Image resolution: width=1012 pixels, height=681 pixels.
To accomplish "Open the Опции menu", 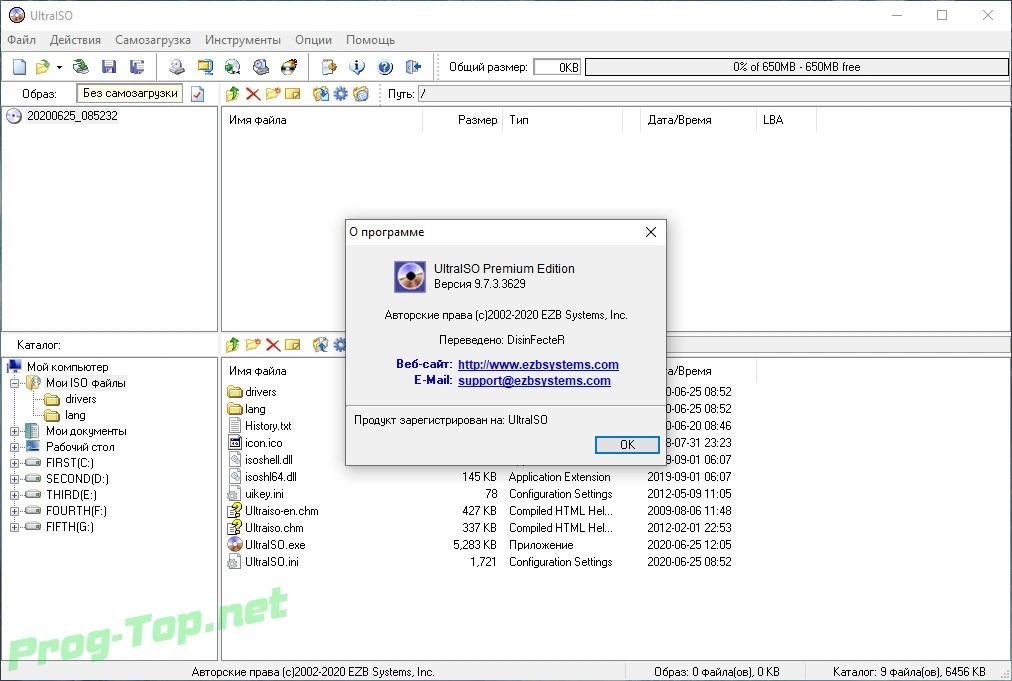I will coord(314,40).
